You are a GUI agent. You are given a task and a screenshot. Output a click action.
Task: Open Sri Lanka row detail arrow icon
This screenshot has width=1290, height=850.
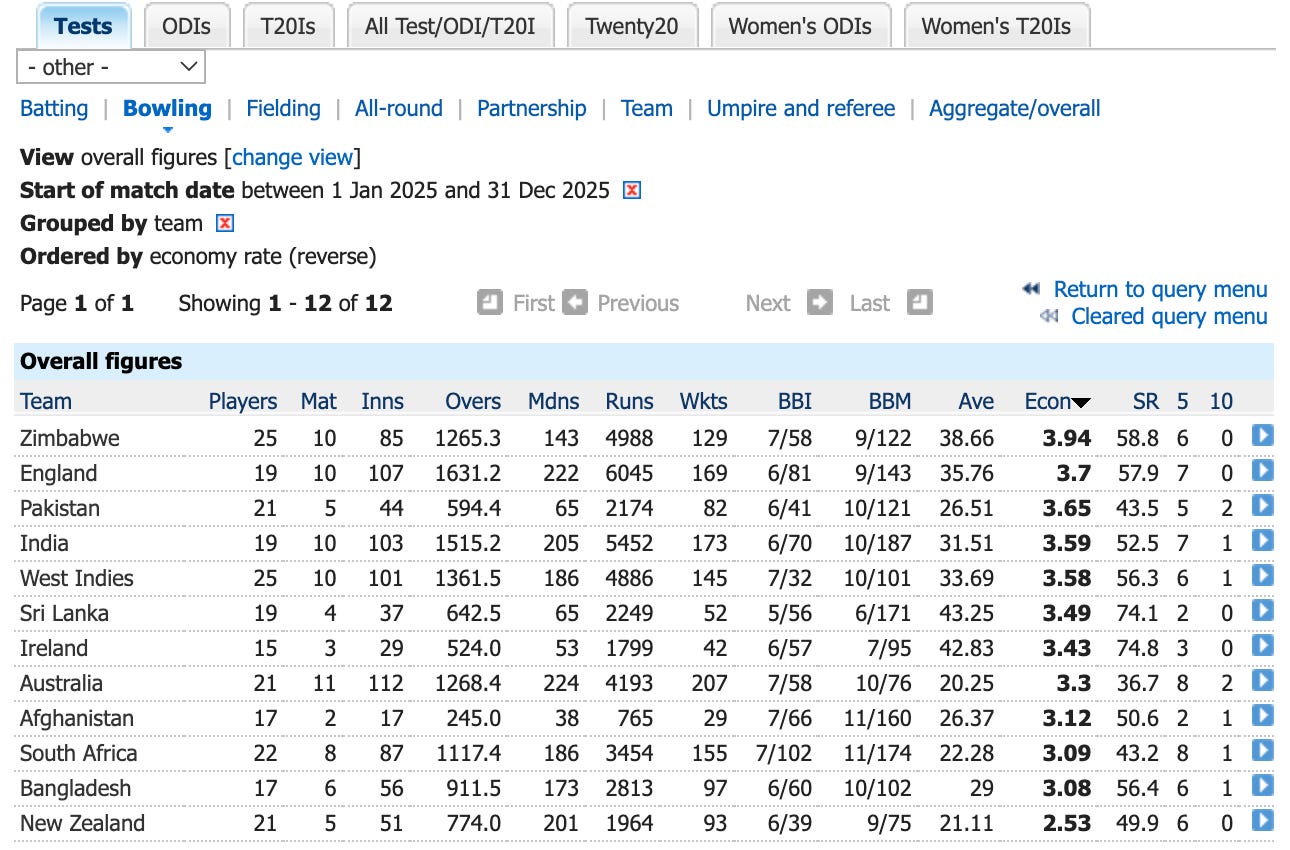pos(1263,611)
